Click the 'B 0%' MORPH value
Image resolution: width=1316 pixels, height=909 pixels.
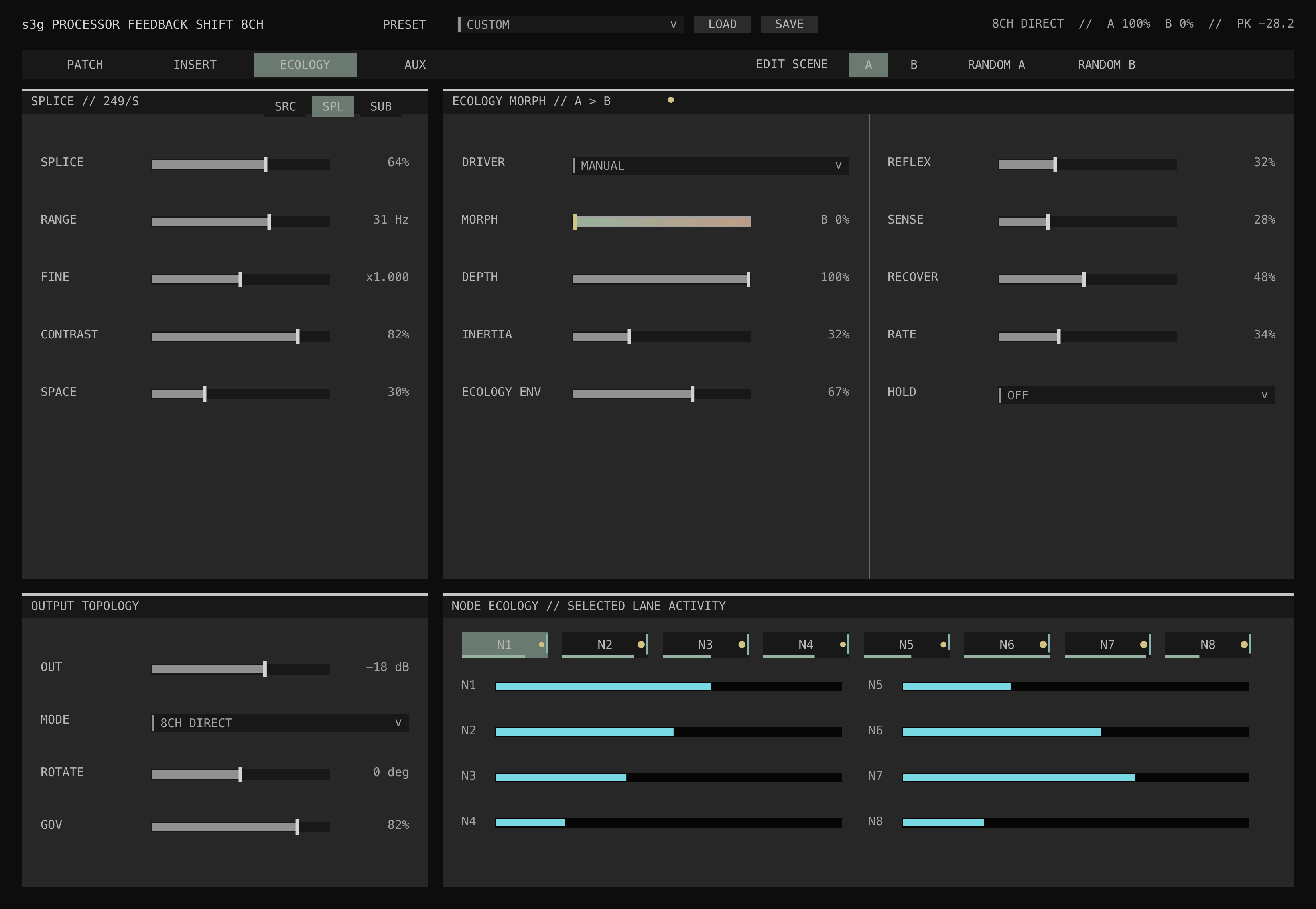pyautogui.click(x=835, y=220)
